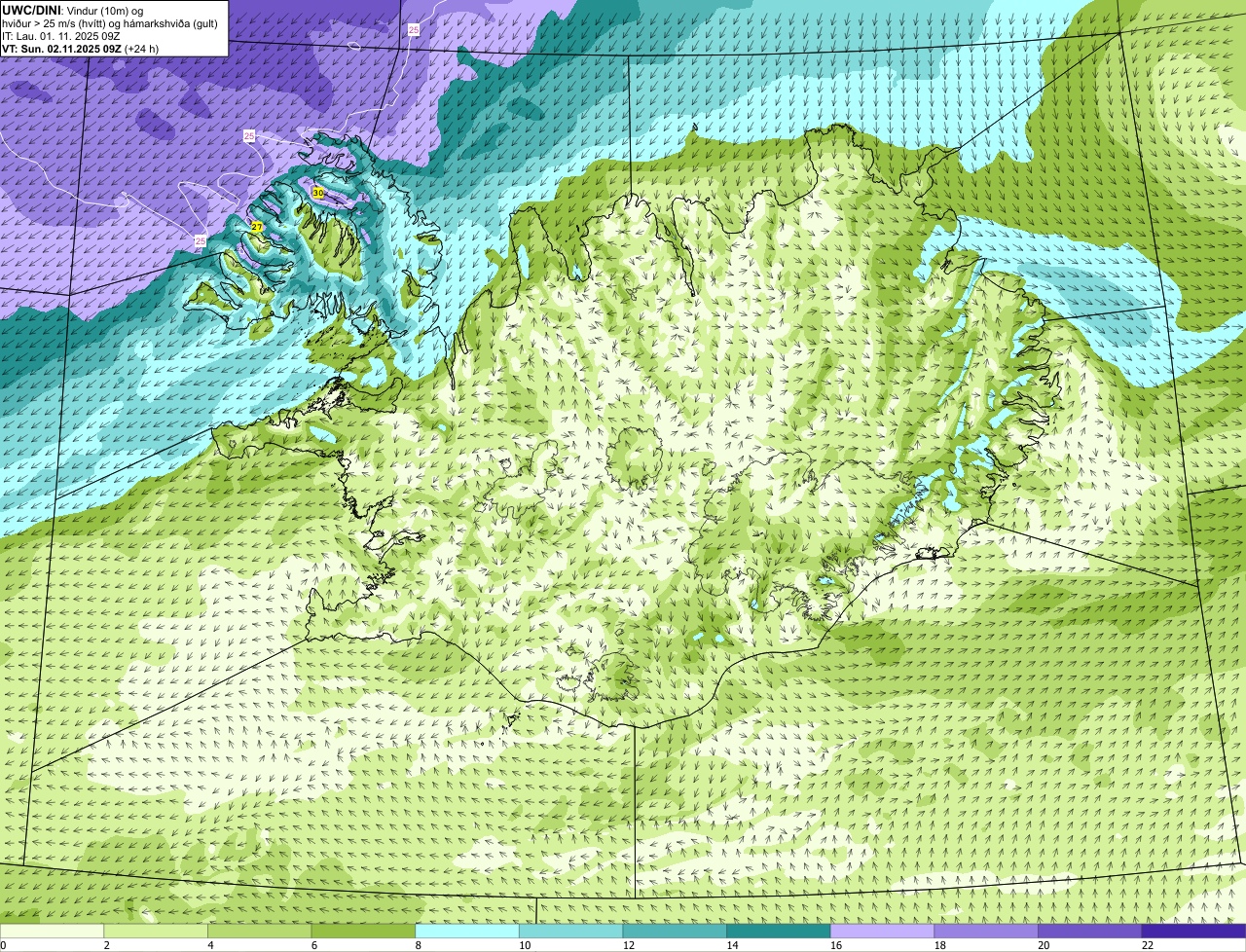
Task: Select the 14–16 m/s dark teal legend swatch
Action: [x=779, y=931]
